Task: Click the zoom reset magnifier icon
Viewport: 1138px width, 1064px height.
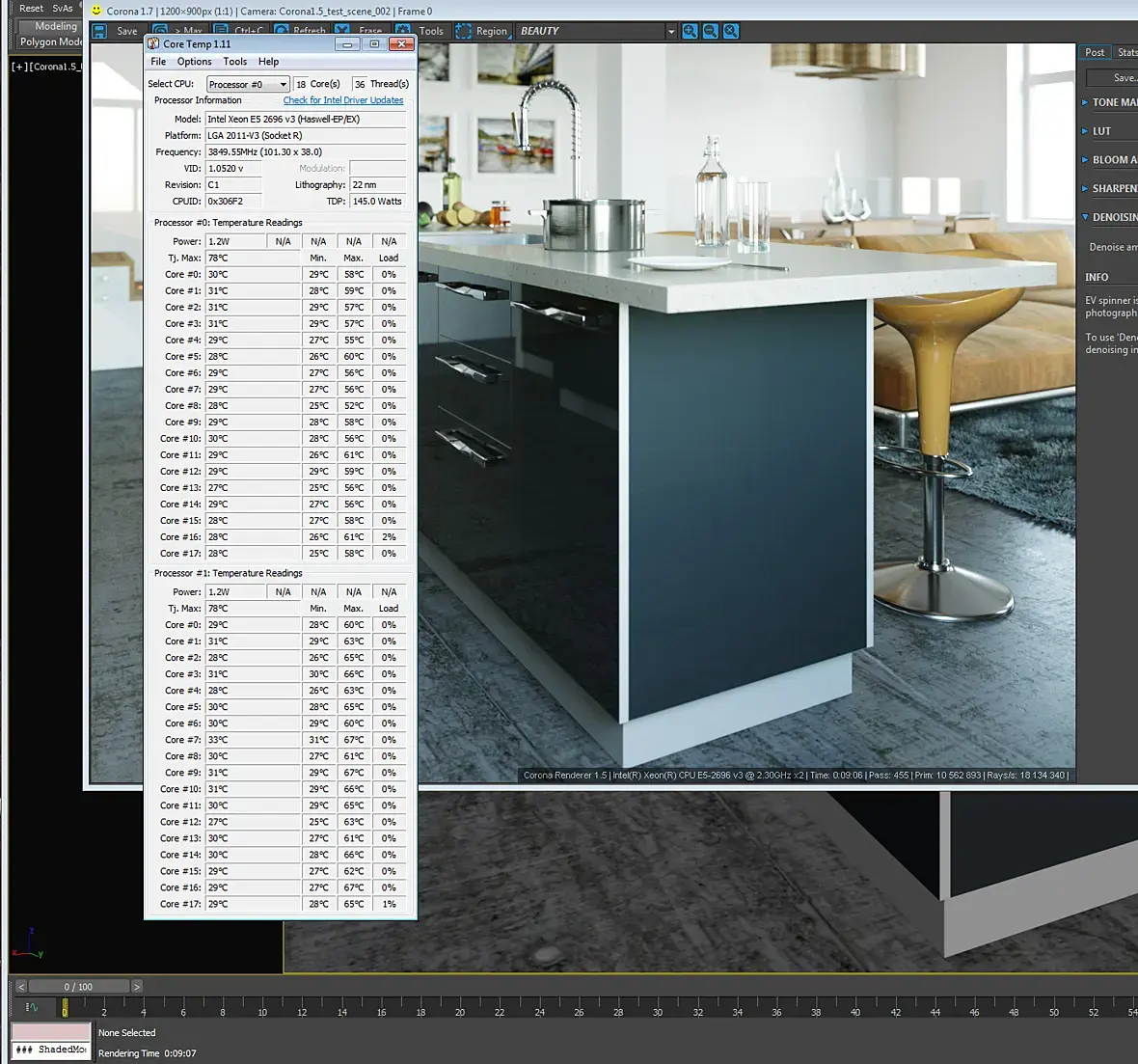Action: point(731,31)
